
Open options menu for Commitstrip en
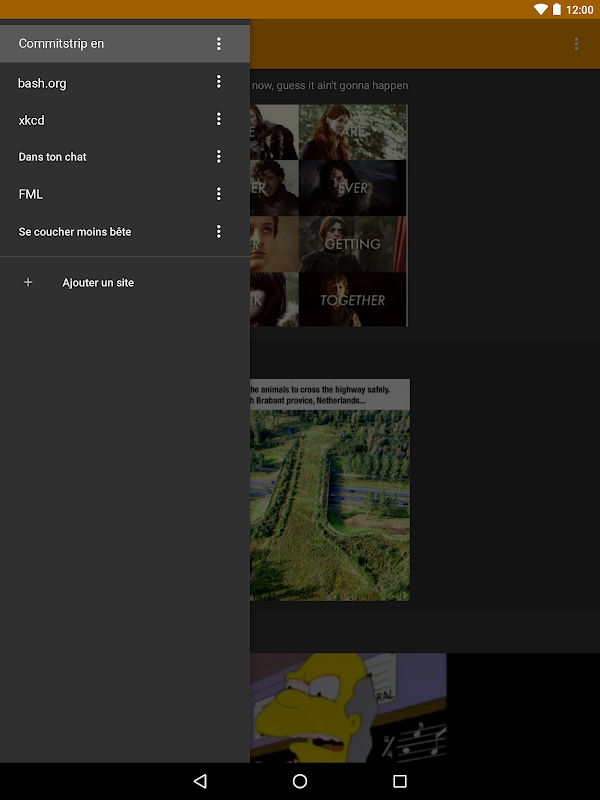pyautogui.click(x=218, y=44)
